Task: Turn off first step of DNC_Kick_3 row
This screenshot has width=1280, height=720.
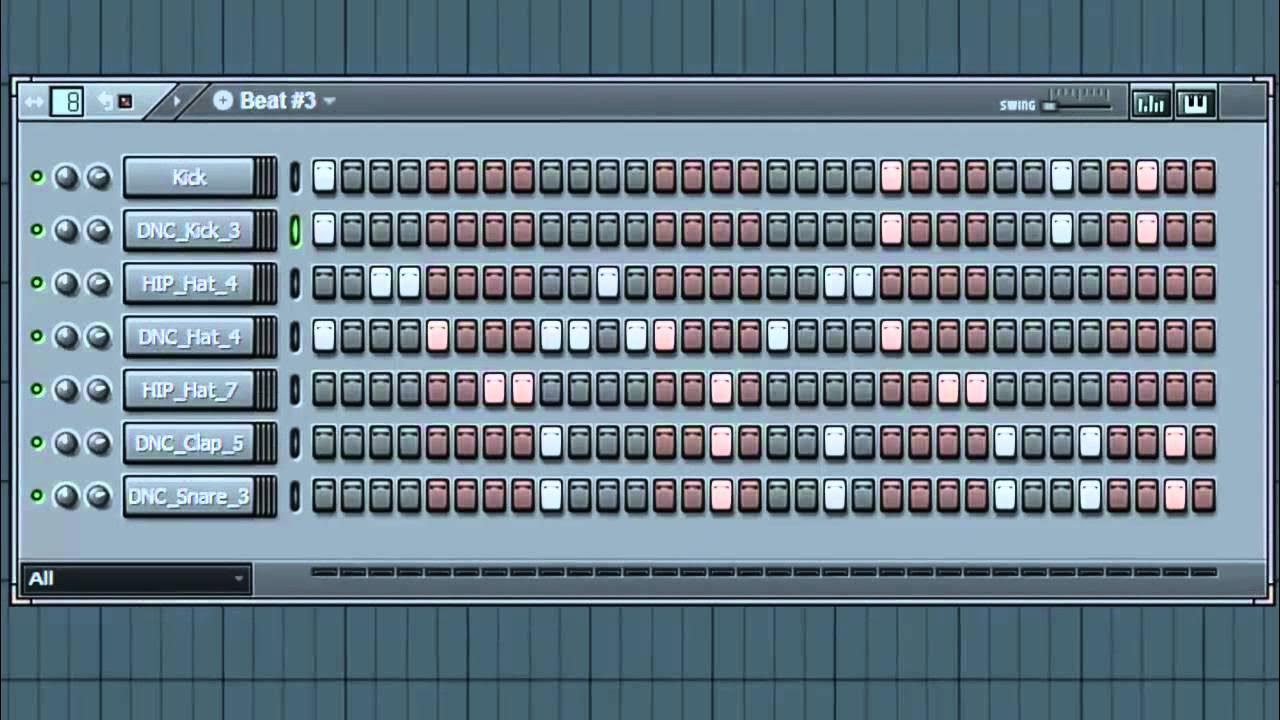Action: 324,230
